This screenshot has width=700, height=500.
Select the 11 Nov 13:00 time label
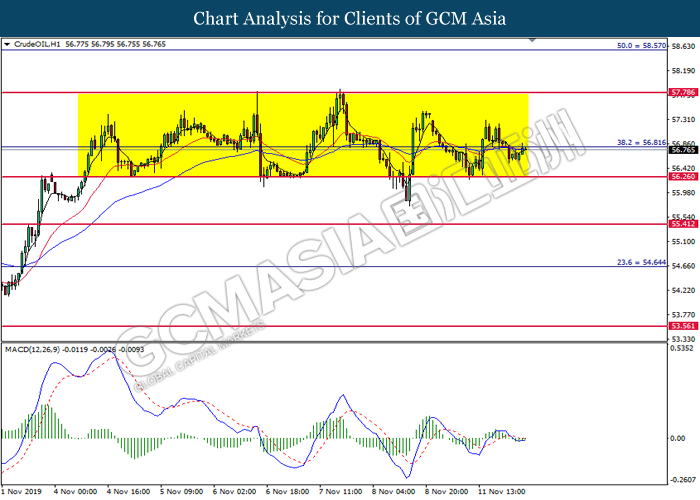pyautogui.click(x=502, y=492)
